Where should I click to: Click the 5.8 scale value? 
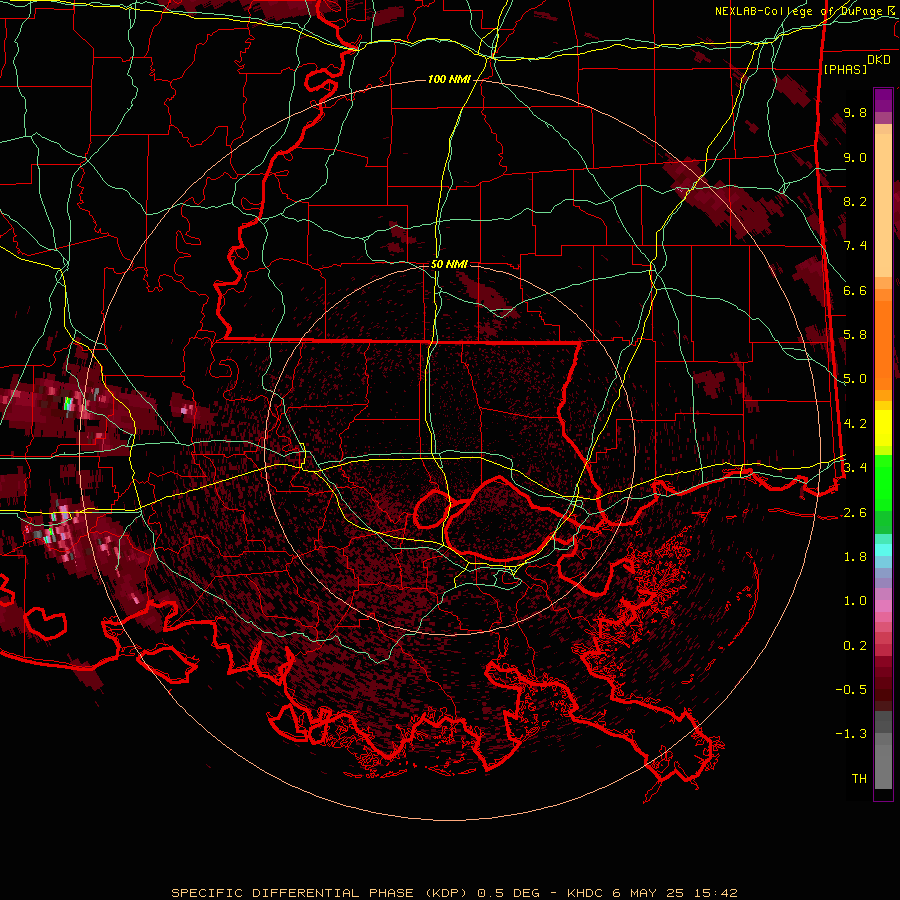pos(855,335)
